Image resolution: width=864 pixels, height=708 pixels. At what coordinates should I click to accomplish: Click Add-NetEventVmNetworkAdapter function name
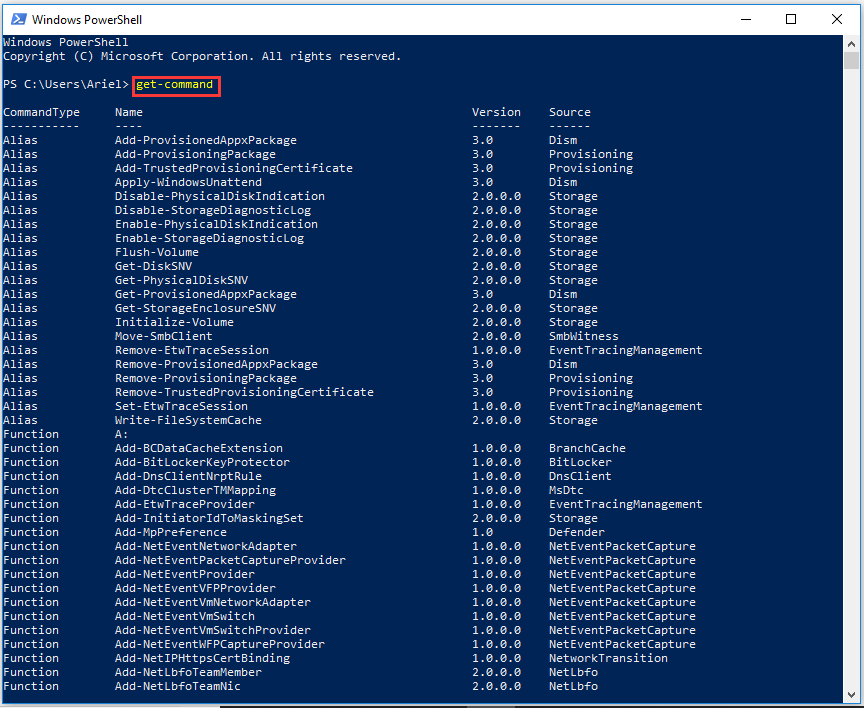(x=213, y=602)
